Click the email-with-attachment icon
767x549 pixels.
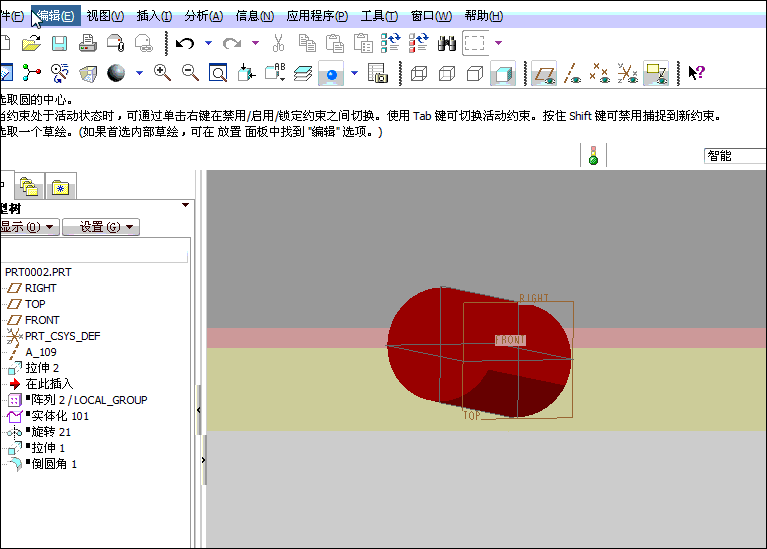click(115, 44)
